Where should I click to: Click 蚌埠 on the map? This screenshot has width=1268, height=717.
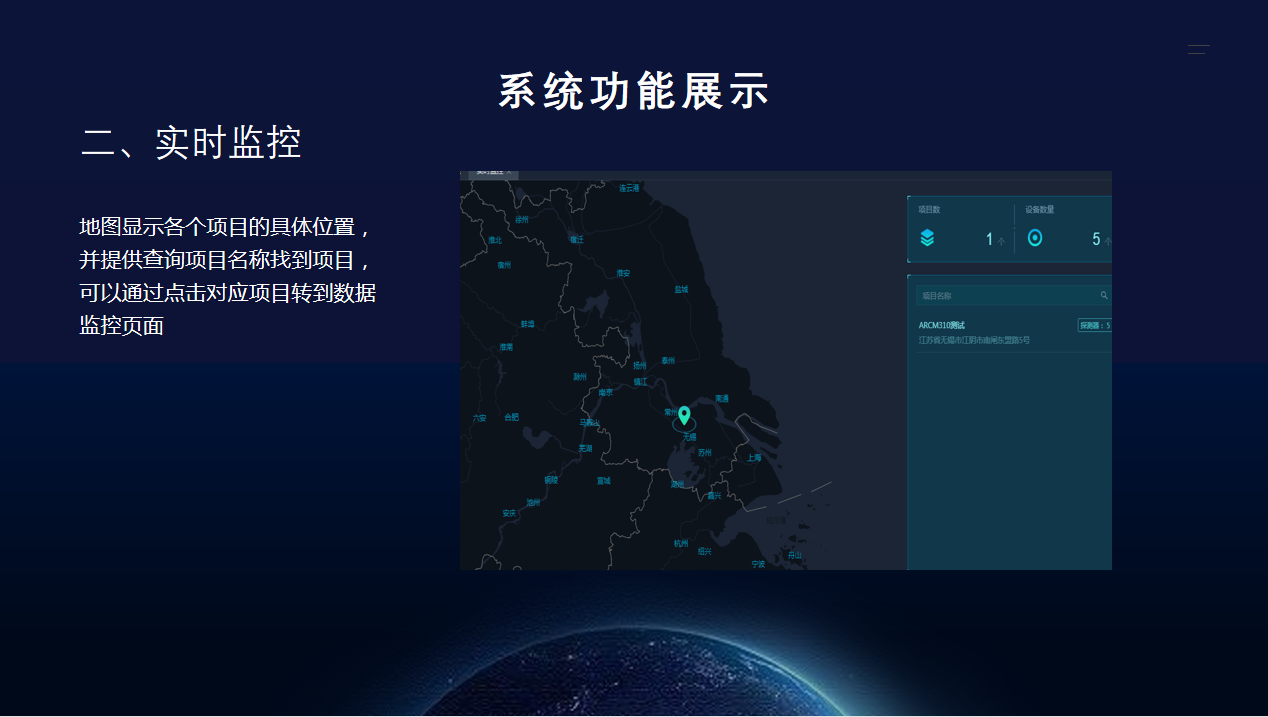tap(527, 324)
